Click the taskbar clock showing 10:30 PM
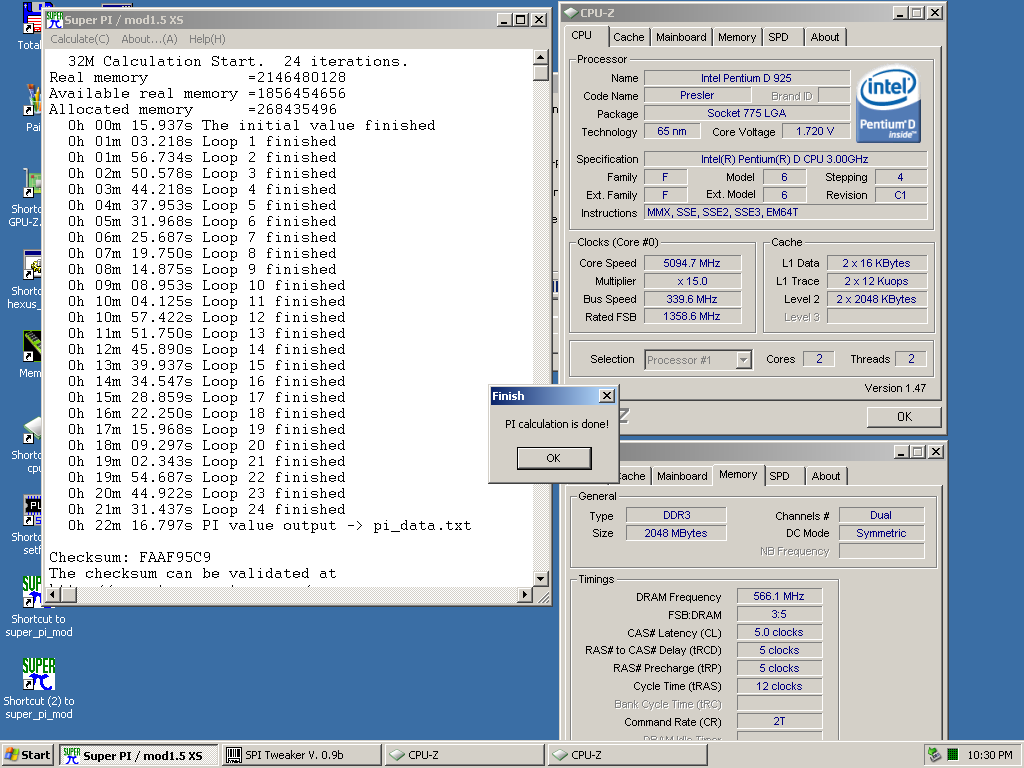The image size is (1024, 768). pyautogui.click(x=989, y=755)
